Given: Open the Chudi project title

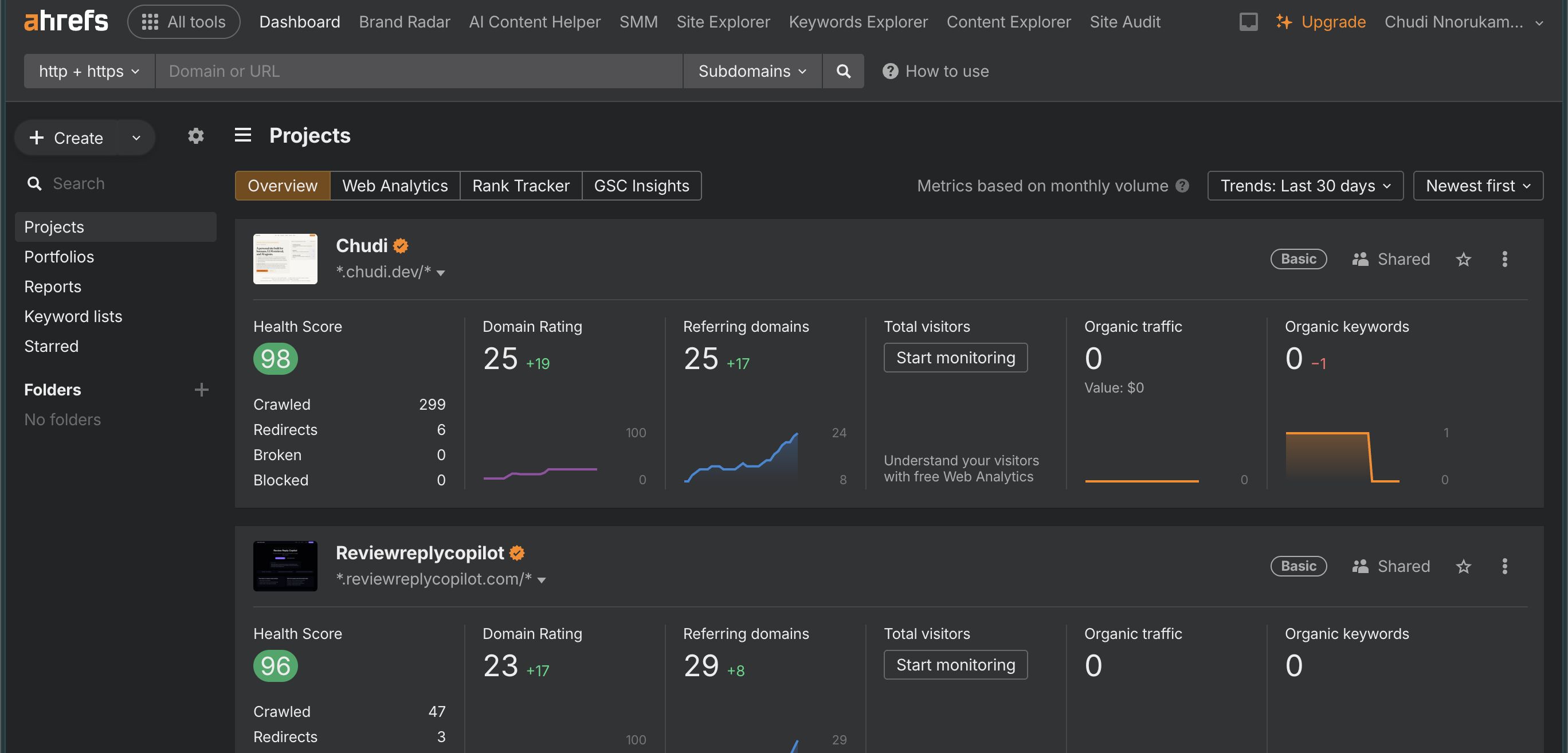Looking at the screenshot, I should 362,245.
